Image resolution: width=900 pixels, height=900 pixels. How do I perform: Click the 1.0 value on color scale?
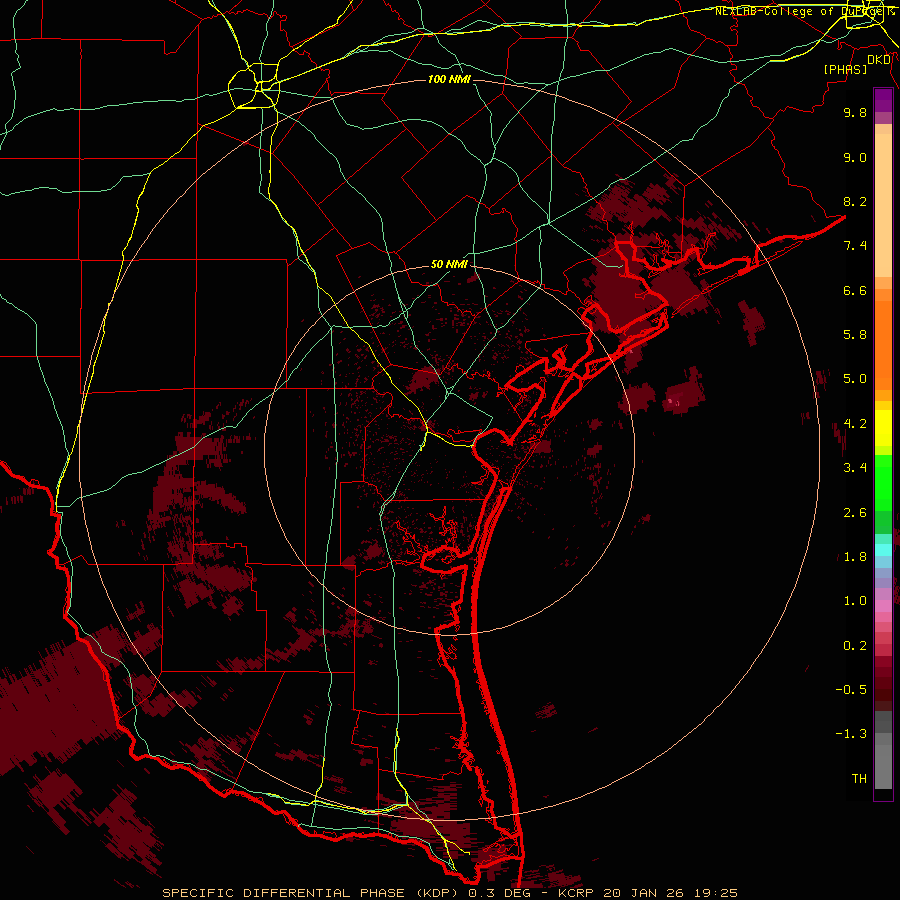coord(855,601)
